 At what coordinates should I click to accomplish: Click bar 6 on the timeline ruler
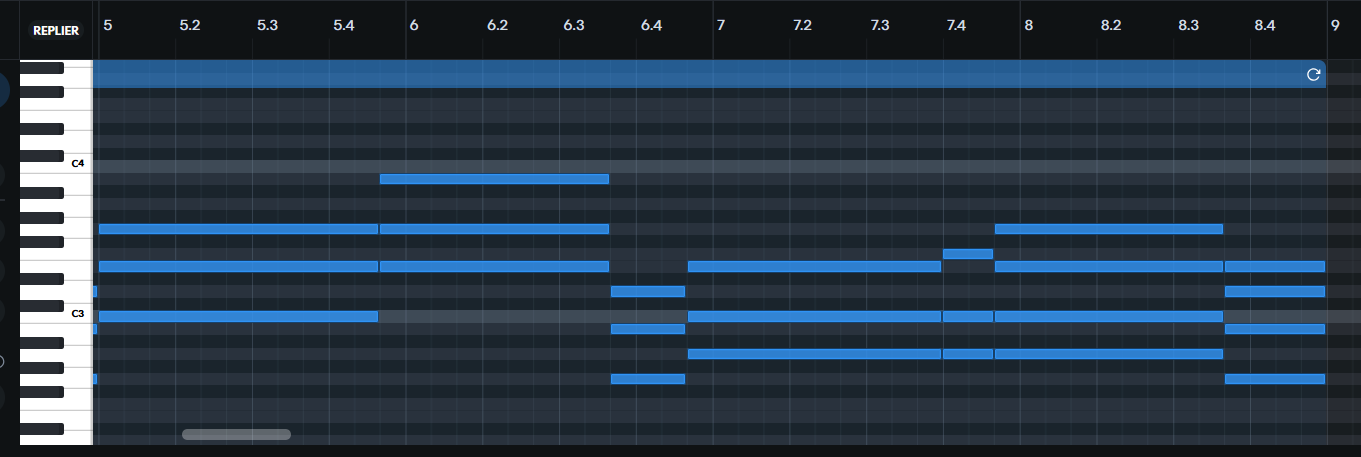(414, 25)
